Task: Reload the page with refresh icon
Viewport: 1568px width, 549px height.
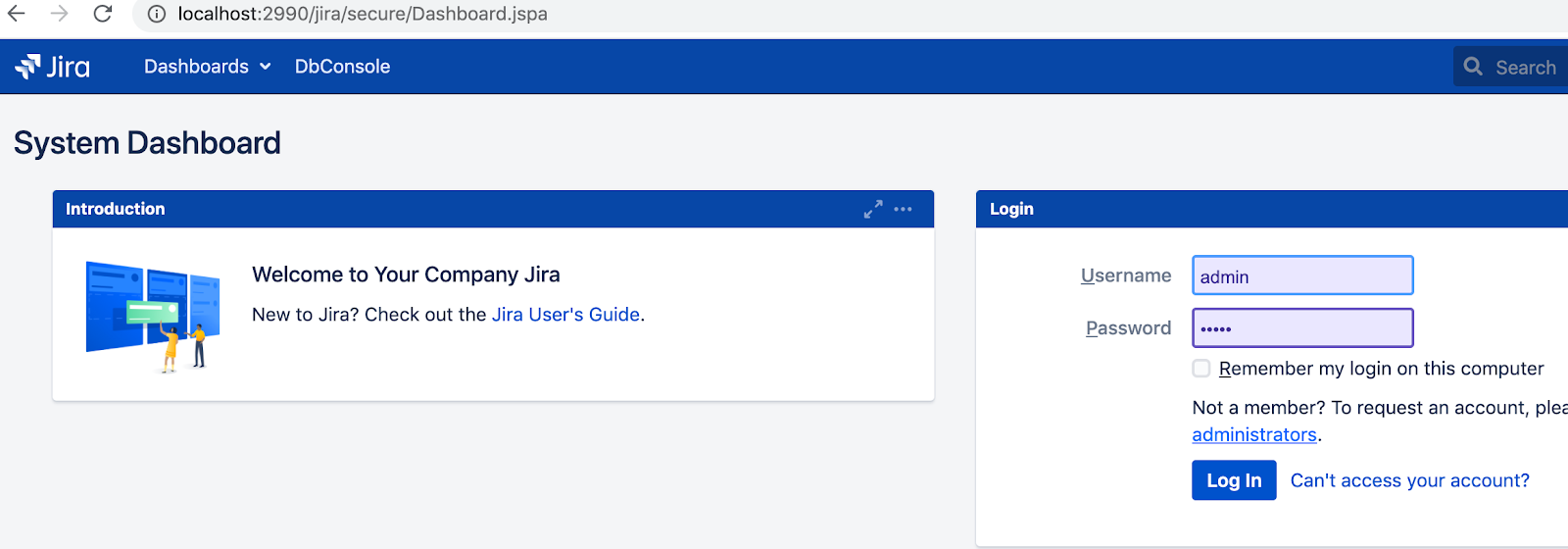Action: [103, 14]
